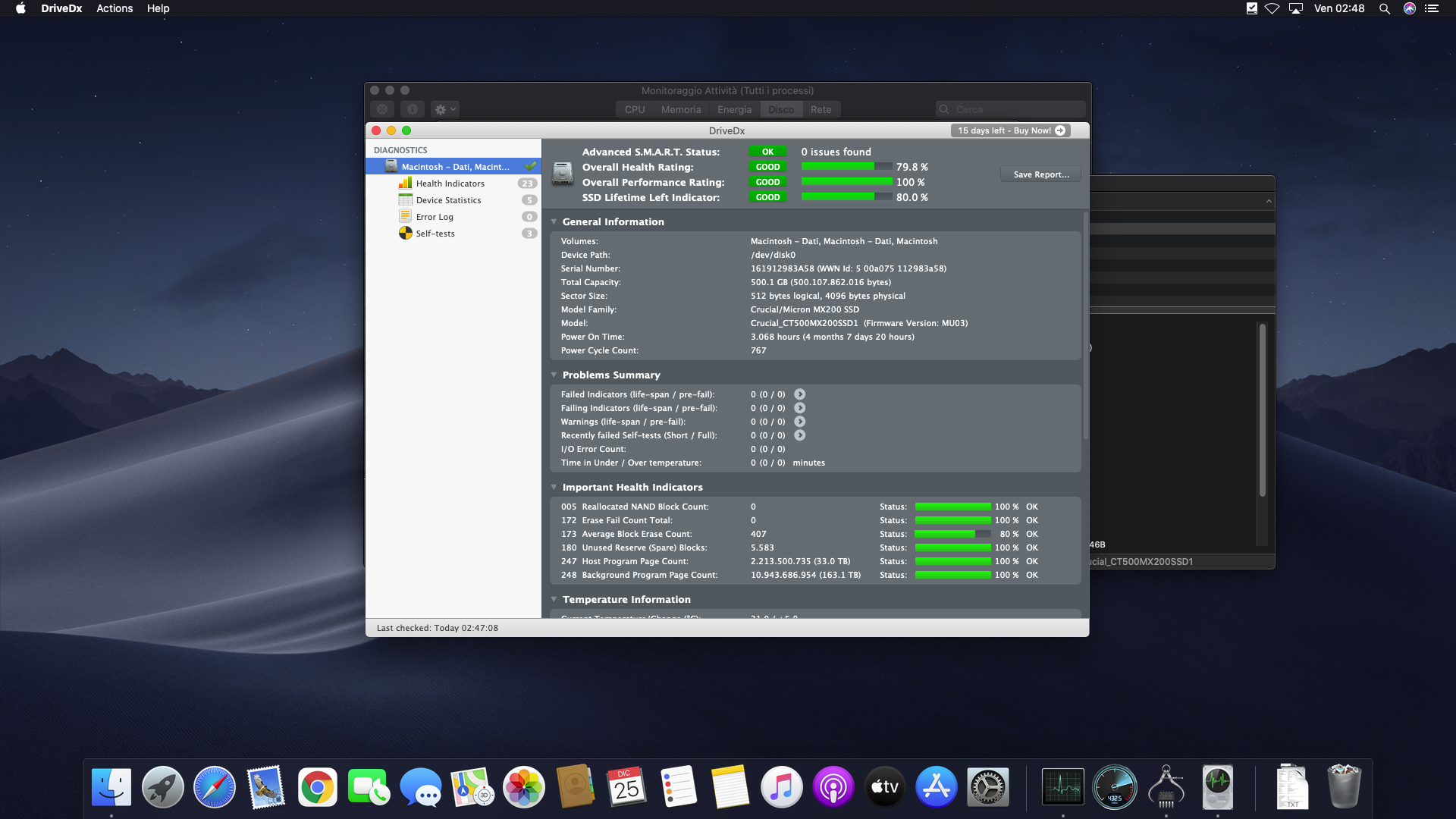1456x819 pixels.
Task: Click arrow next to Failing Indicators
Action: [x=799, y=408]
